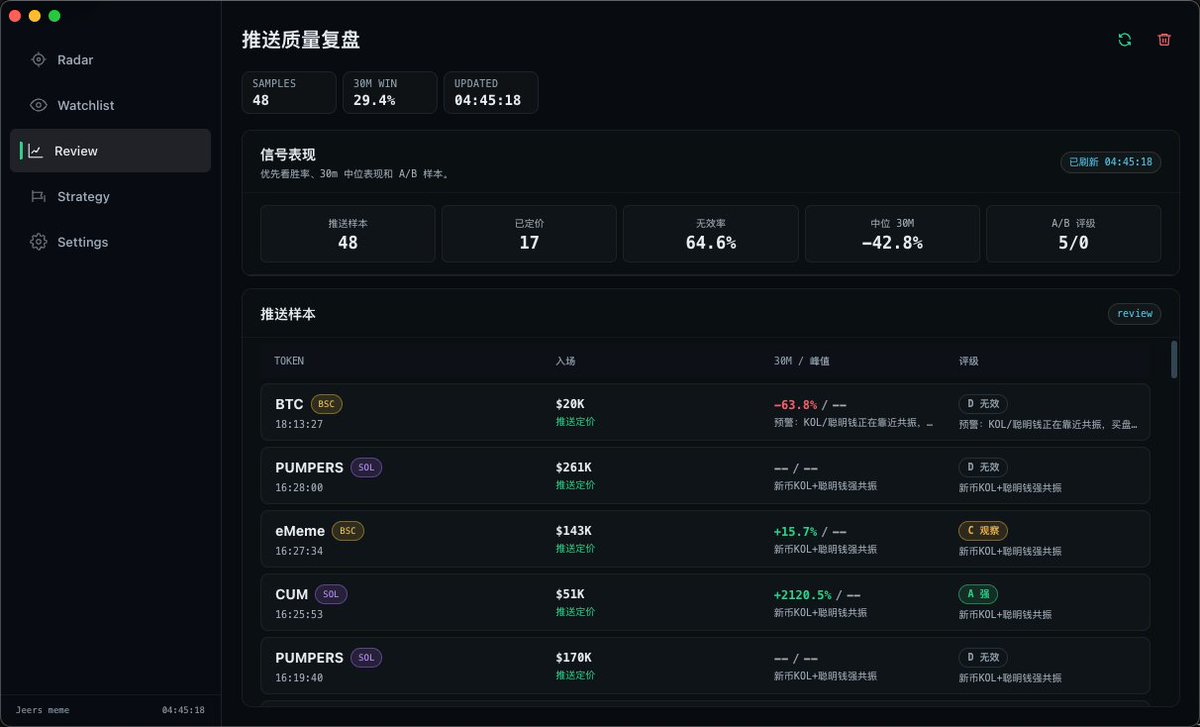Click the SOL tag on PUMPERS 16:19:40 row
1200x727 pixels.
(366, 658)
